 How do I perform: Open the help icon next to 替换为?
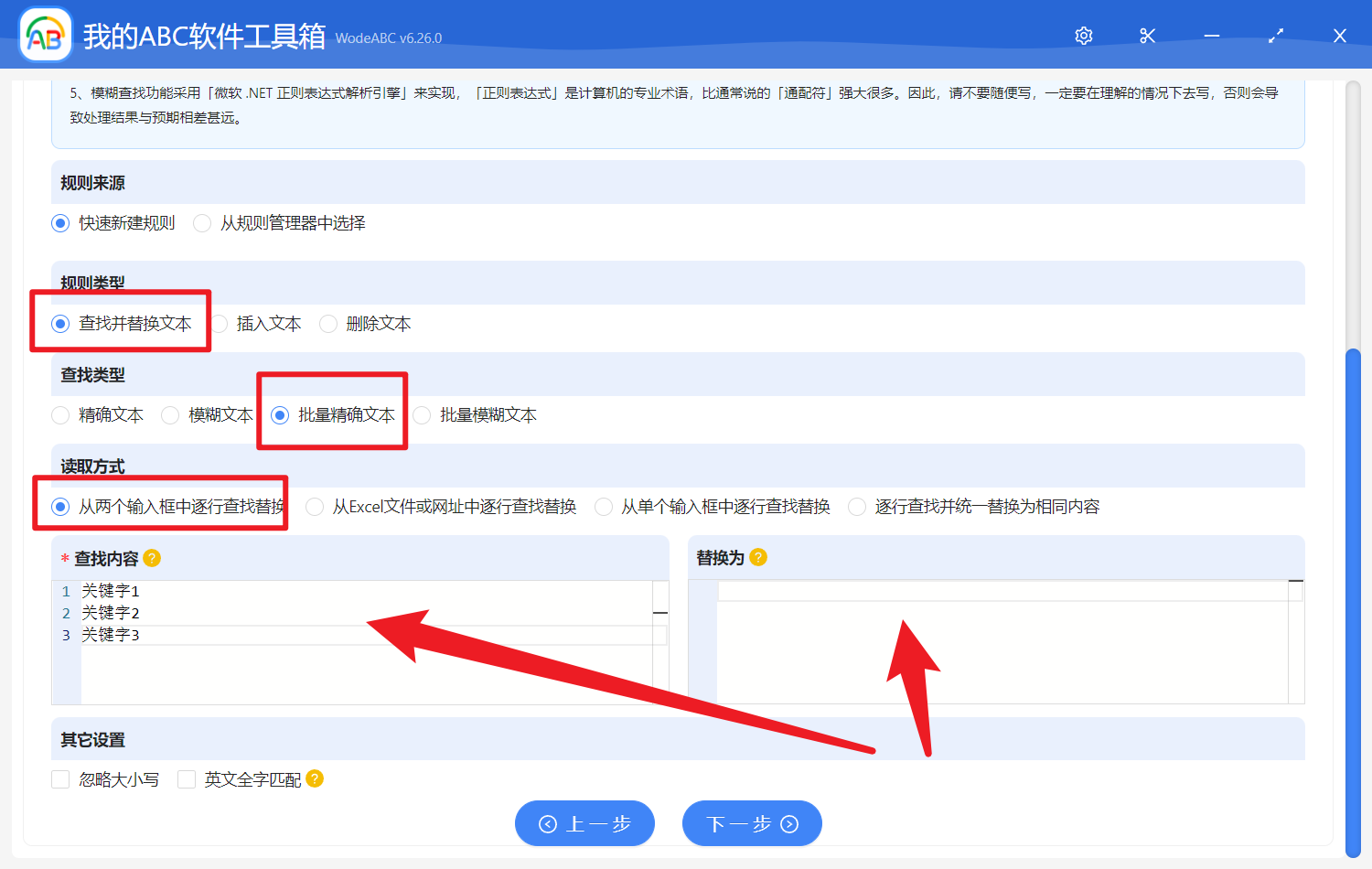[757, 556]
